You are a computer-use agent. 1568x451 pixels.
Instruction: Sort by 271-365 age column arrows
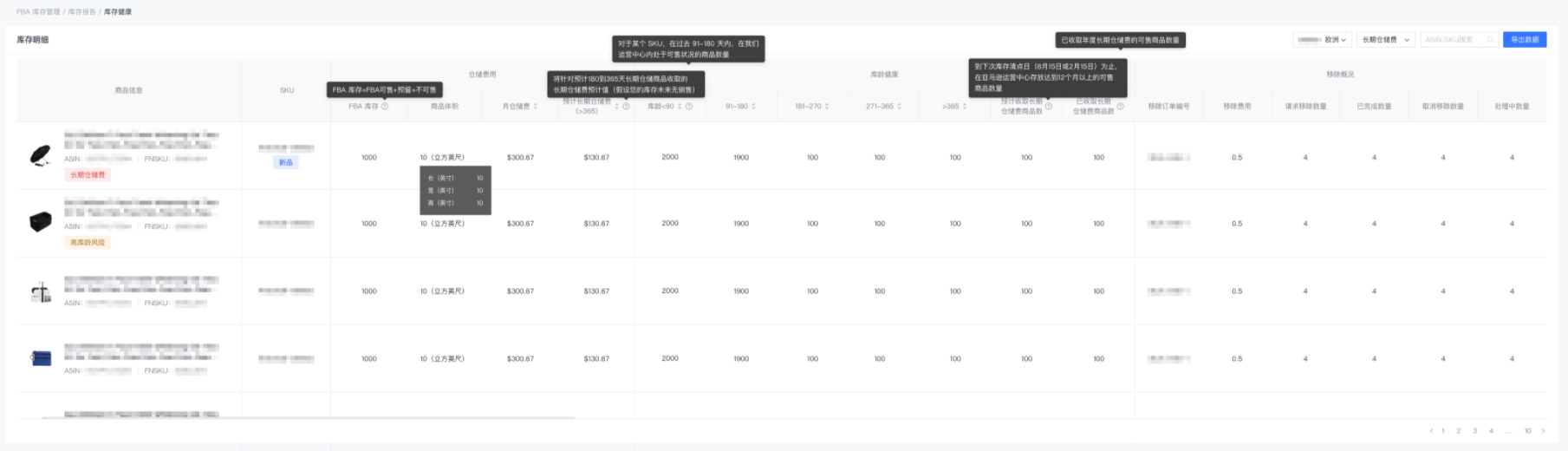click(900, 107)
